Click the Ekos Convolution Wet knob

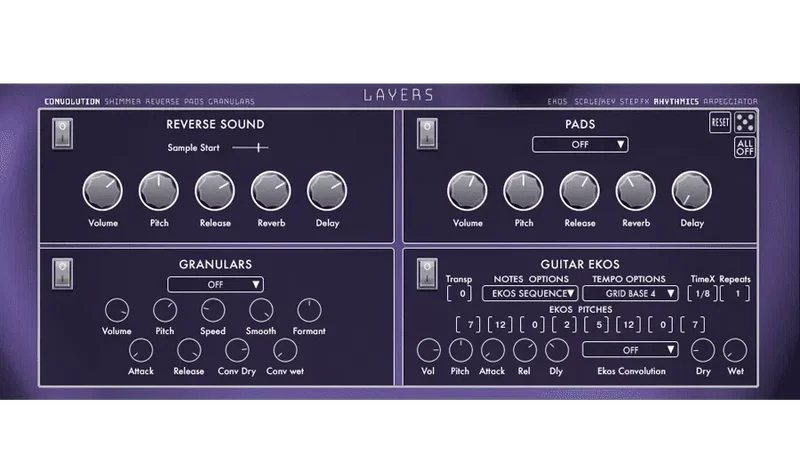pos(735,351)
